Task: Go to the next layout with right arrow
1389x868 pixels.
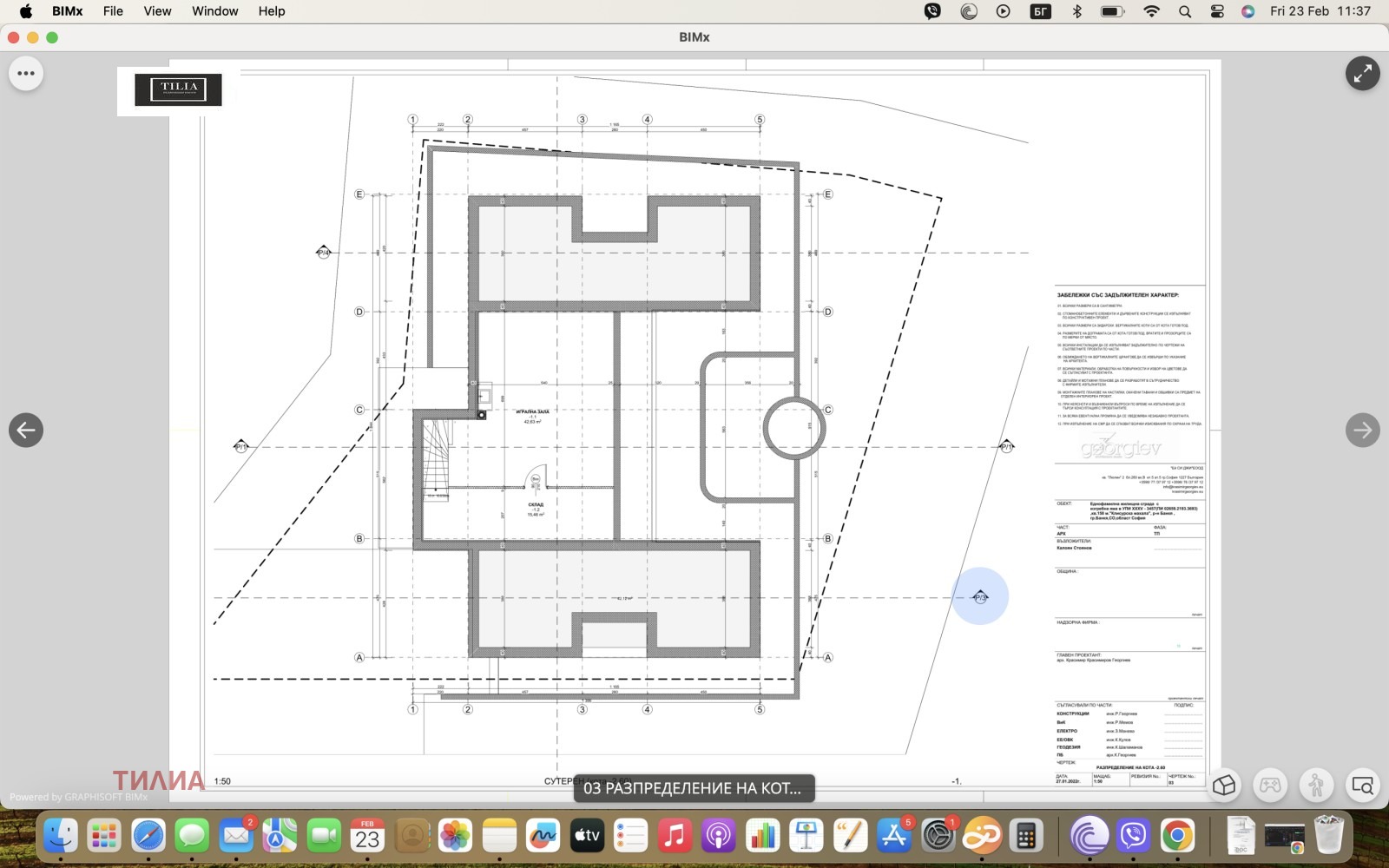Action: pos(1362,430)
